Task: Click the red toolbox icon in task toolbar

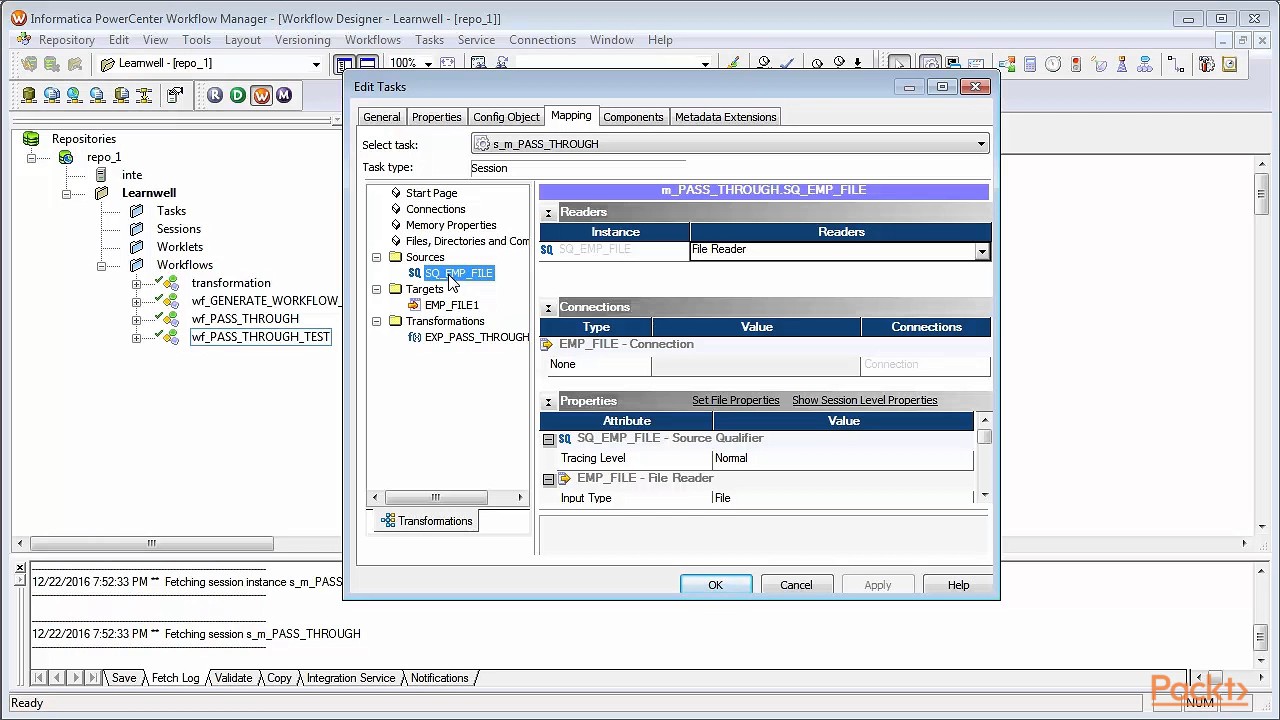Action: tap(1207, 64)
